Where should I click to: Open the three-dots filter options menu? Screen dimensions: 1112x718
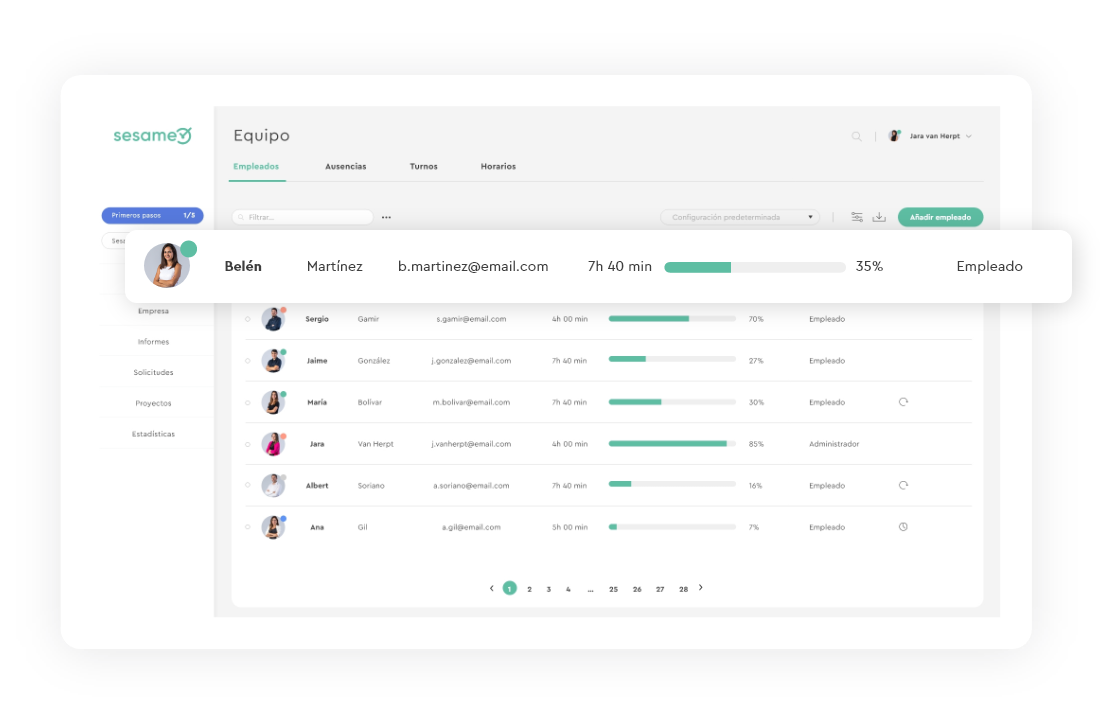(x=386, y=217)
